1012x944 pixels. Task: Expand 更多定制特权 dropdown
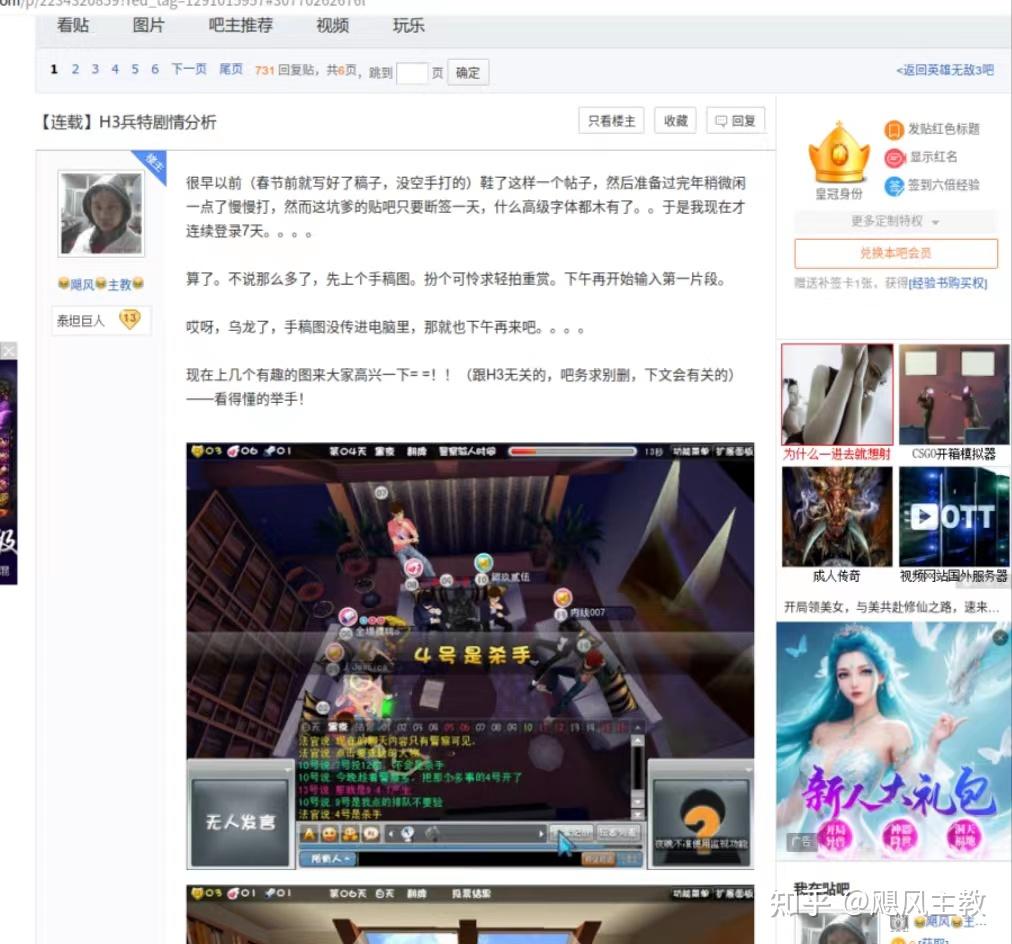tap(895, 221)
